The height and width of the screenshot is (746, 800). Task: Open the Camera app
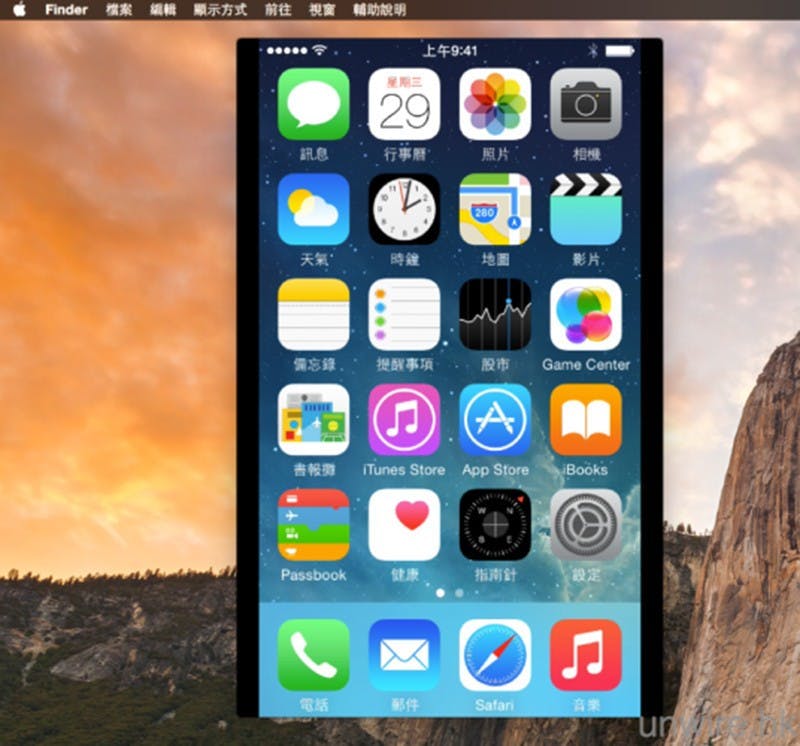click(x=586, y=104)
